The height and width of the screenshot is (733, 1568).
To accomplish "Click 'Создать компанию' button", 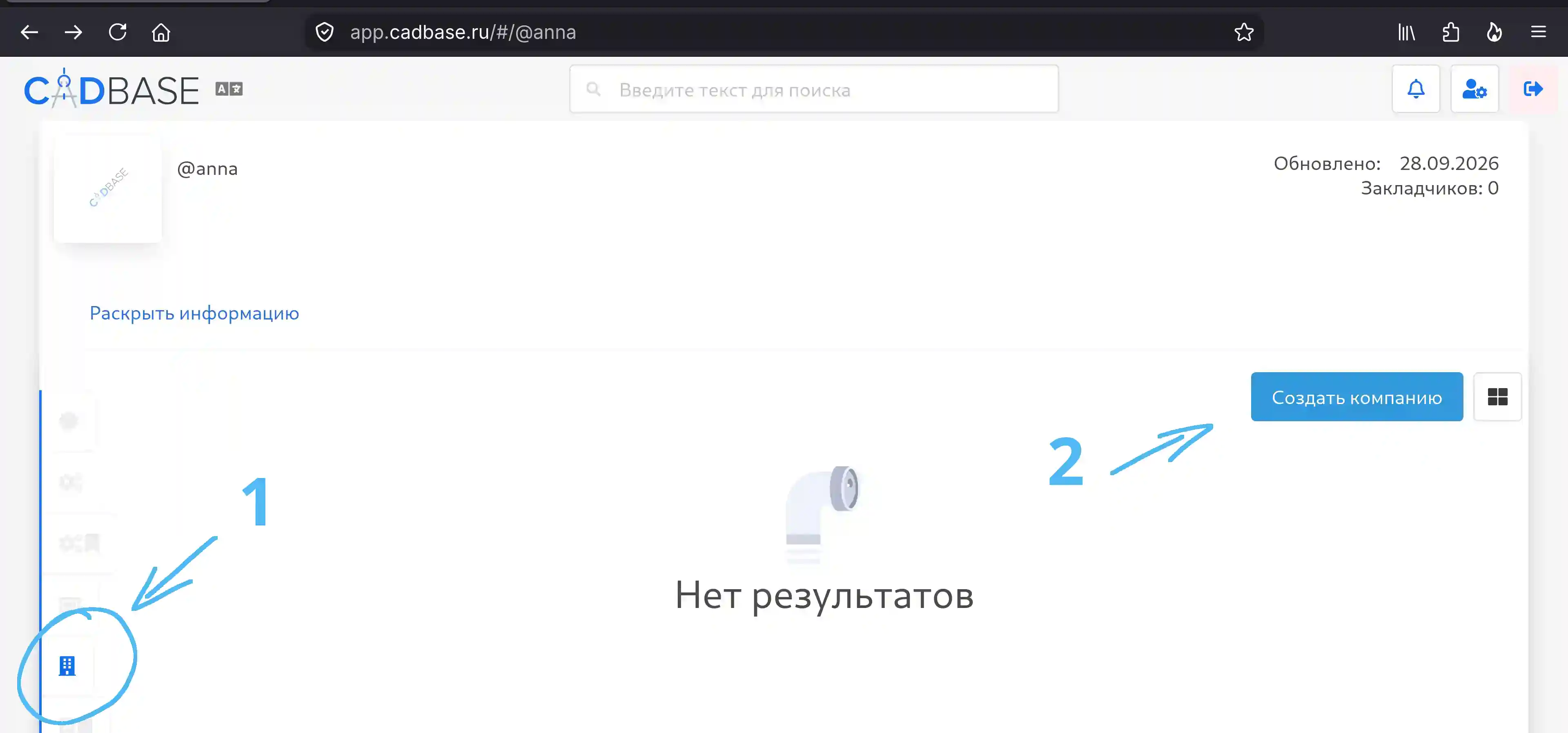I will [x=1357, y=397].
